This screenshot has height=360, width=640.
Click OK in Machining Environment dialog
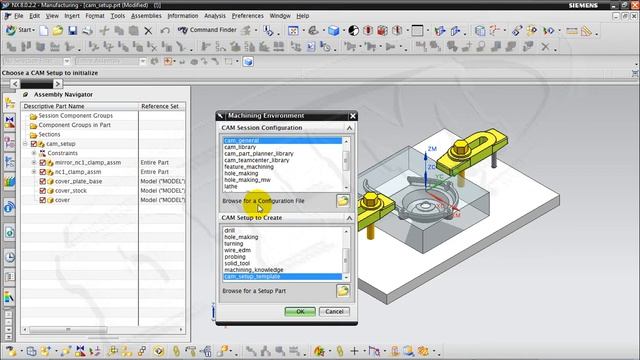pyautogui.click(x=300, y=311)
